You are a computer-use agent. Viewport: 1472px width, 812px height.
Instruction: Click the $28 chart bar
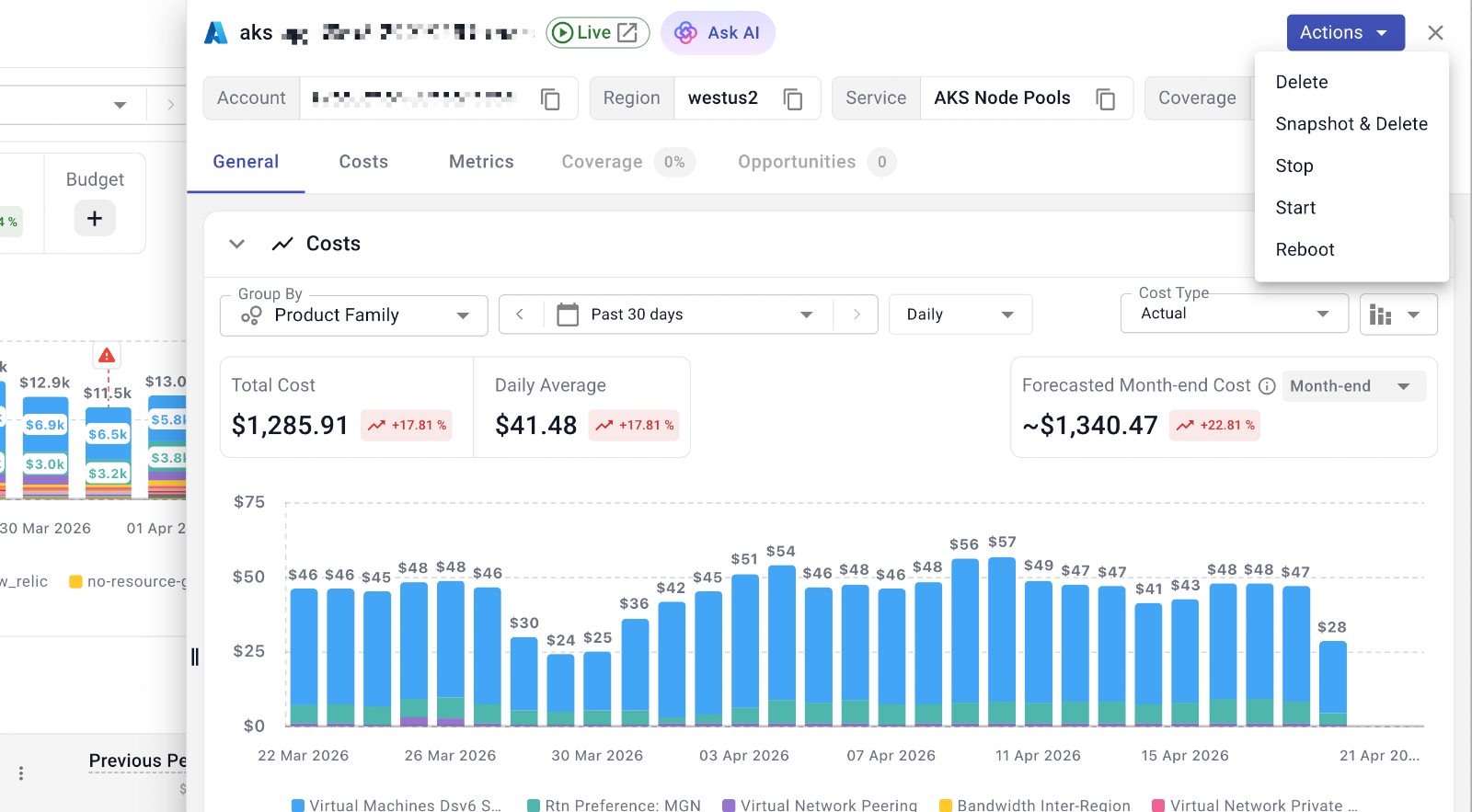(1333, 684)
